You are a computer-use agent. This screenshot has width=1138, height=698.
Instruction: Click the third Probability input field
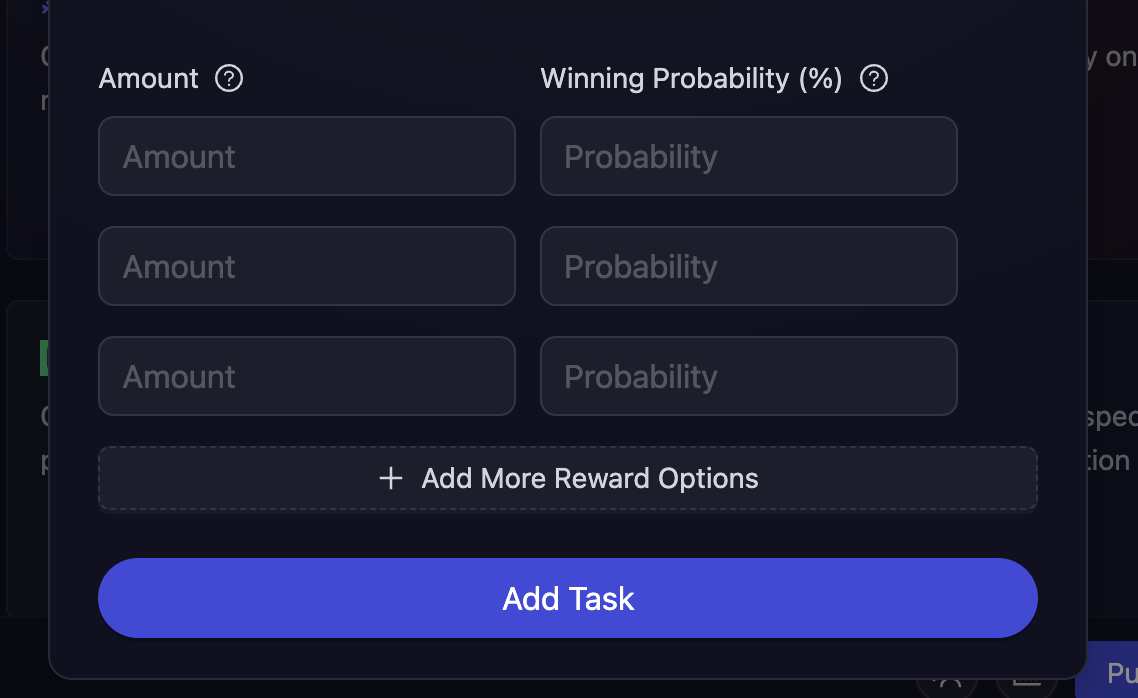(748, 376)
